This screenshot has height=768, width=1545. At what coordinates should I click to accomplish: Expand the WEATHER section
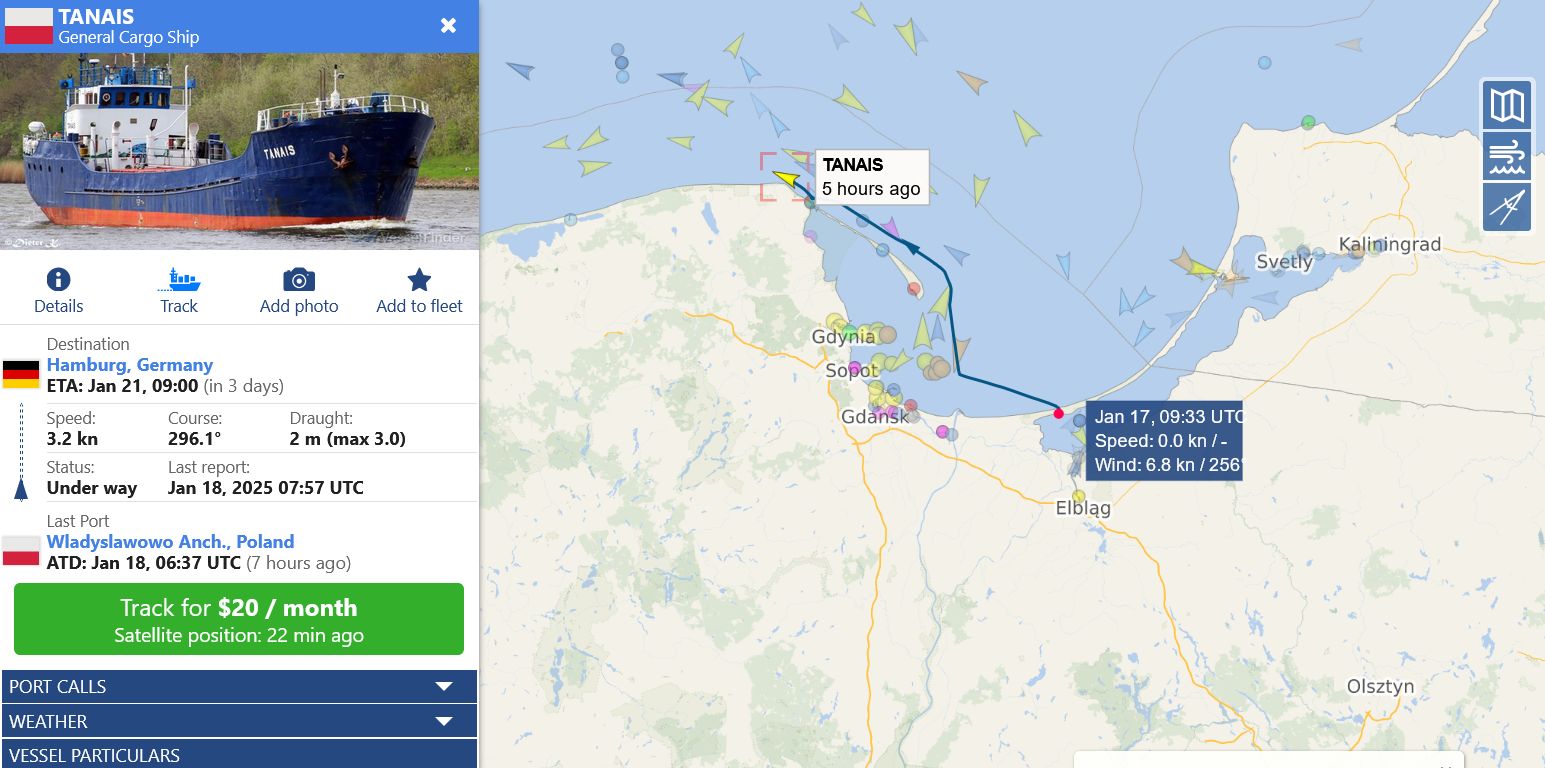[240, 721]
